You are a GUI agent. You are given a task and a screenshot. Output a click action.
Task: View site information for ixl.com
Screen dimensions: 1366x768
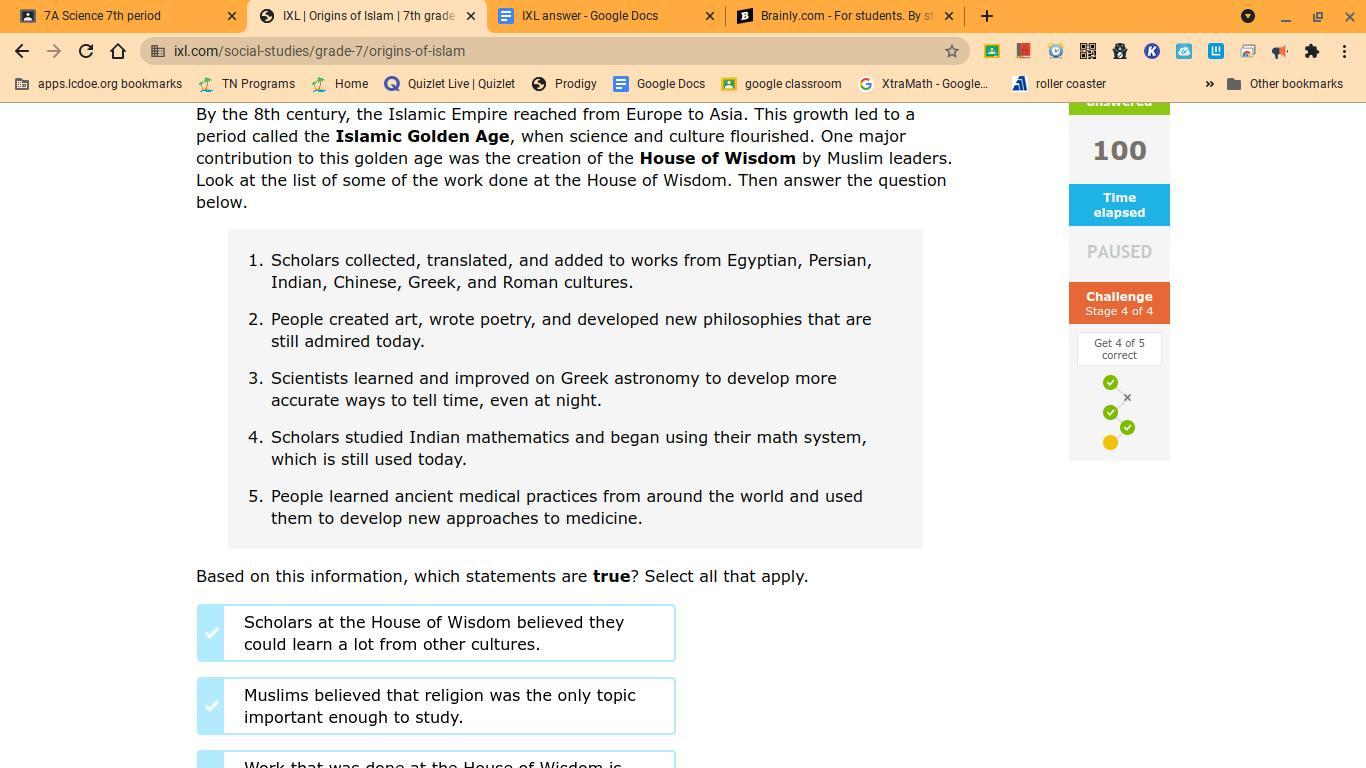coord(158,51)
